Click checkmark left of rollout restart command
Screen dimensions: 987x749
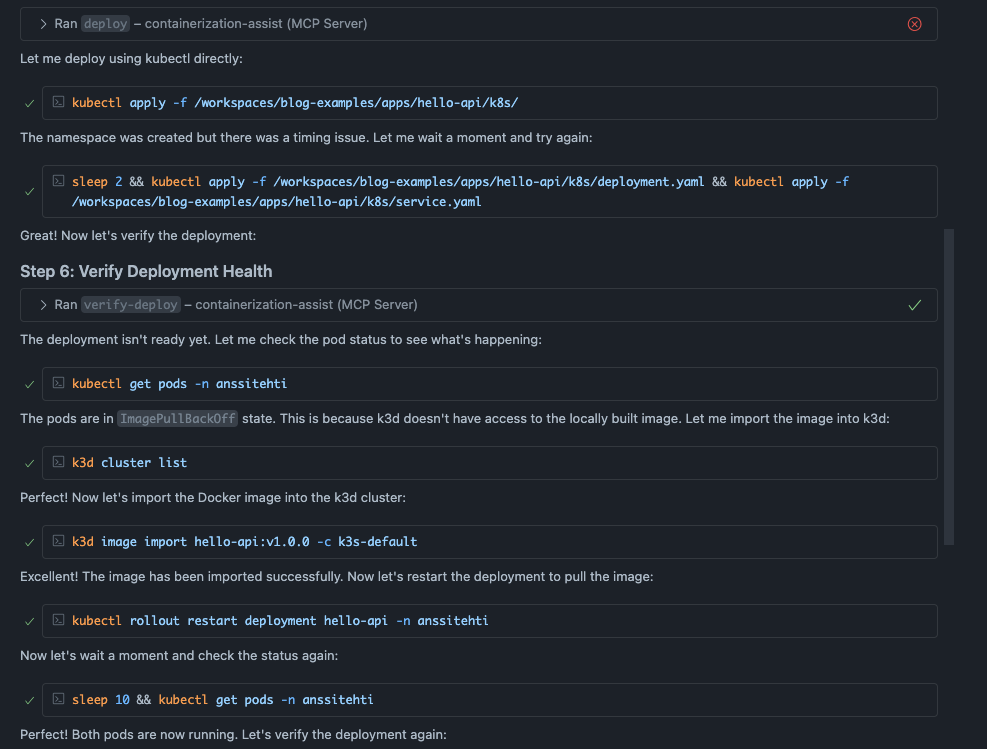pos(29,621)
